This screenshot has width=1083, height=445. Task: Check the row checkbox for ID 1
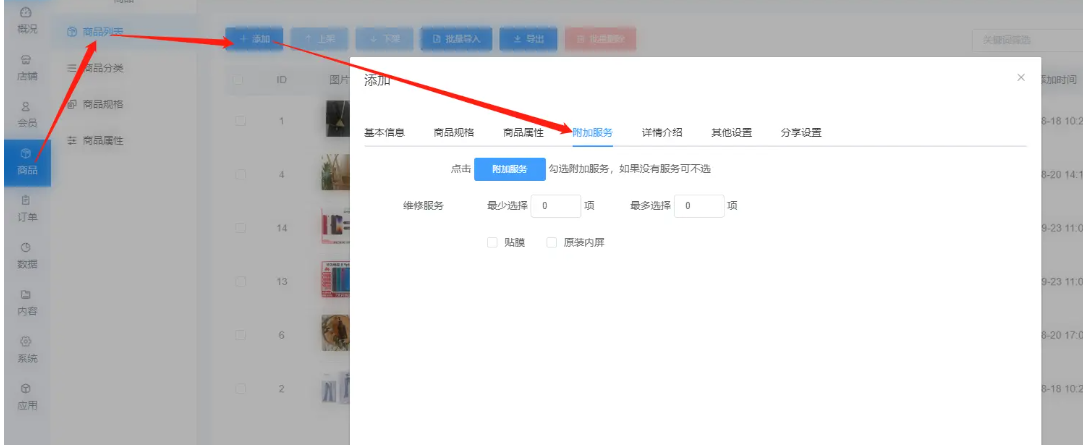[240, 121]
